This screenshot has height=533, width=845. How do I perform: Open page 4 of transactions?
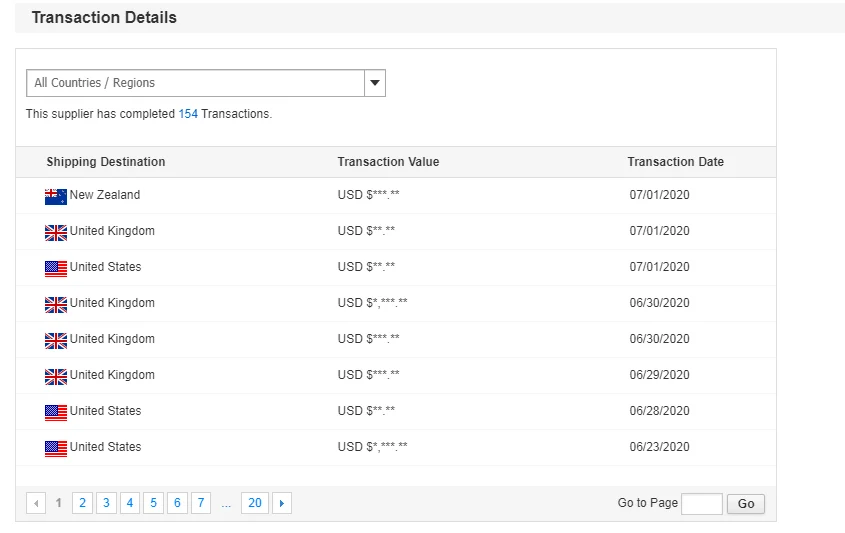[130, 503]
